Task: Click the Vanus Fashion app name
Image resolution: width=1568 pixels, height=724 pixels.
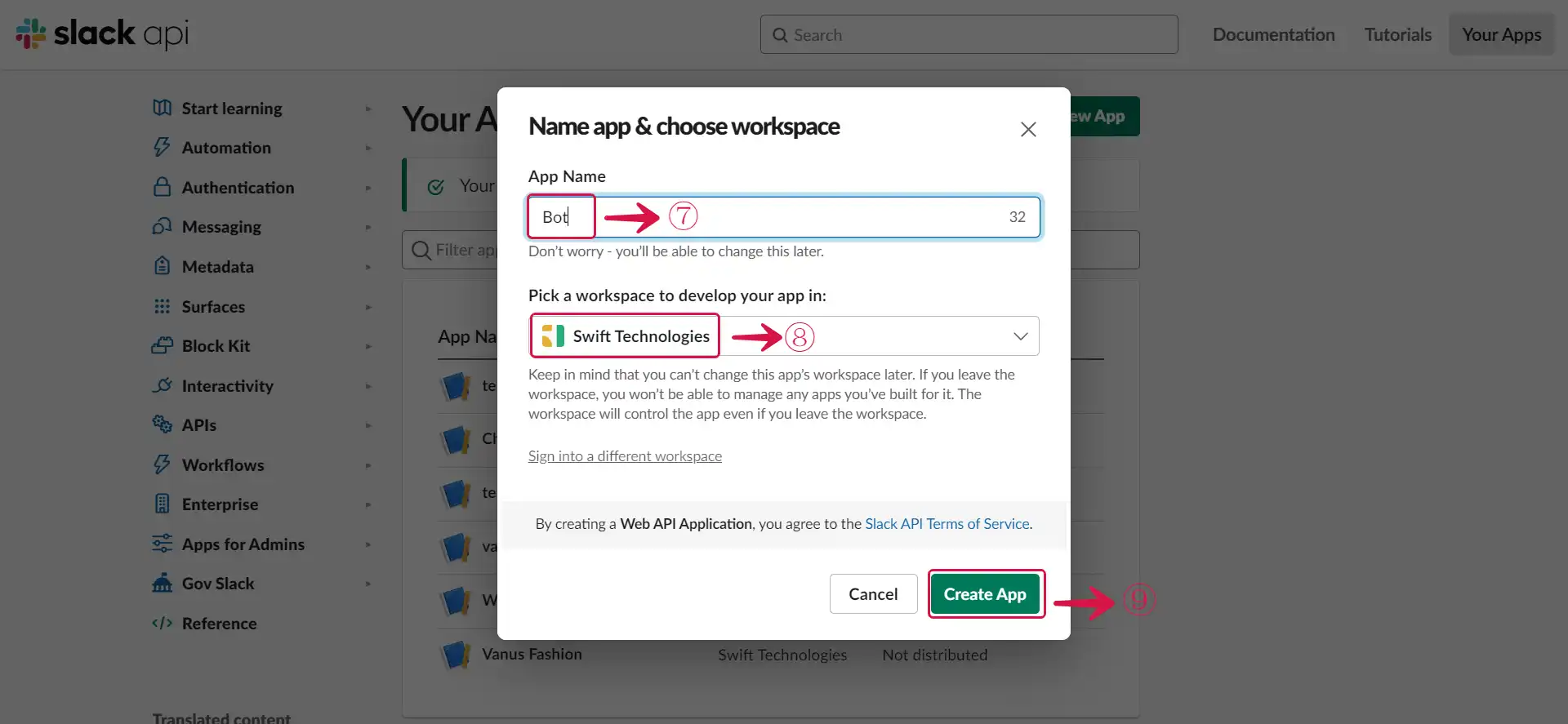Action: (532, 654)
